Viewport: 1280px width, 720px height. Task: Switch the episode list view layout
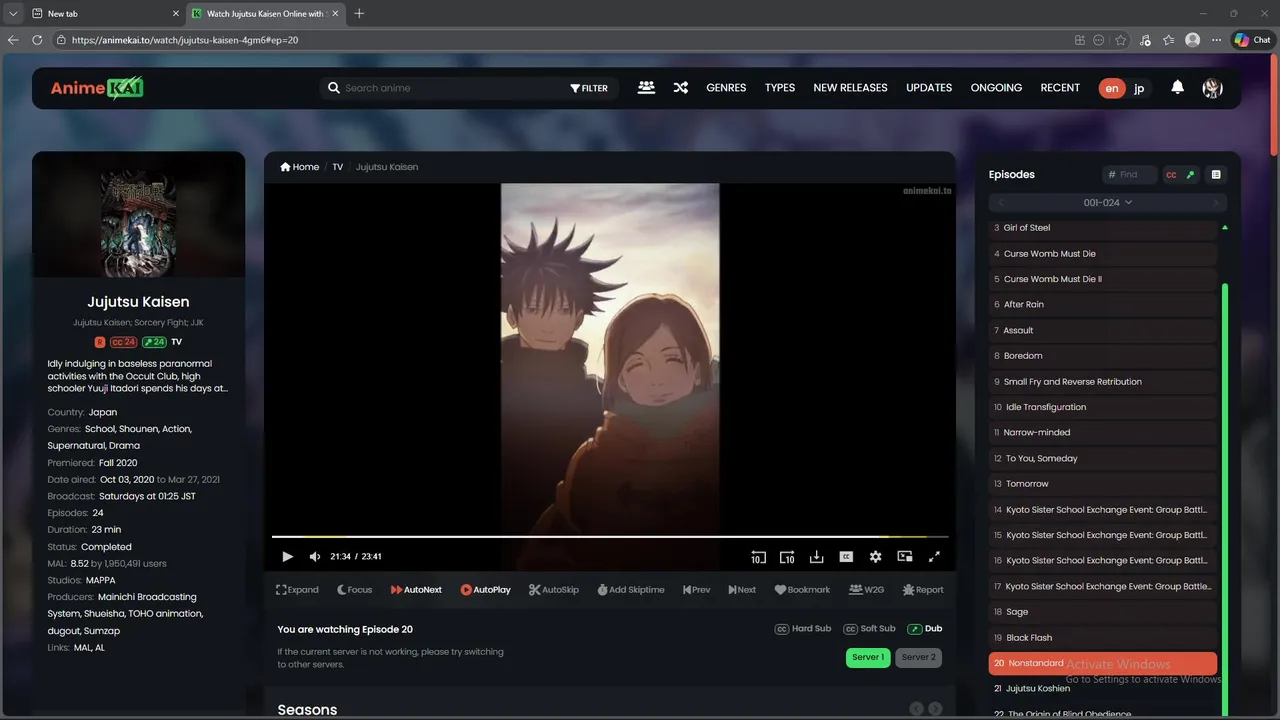click(x=1216, y=174)
